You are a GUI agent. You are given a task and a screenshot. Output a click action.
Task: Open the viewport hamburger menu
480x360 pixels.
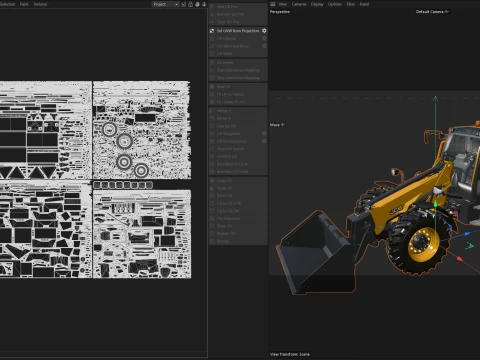[x=273, y=4]
